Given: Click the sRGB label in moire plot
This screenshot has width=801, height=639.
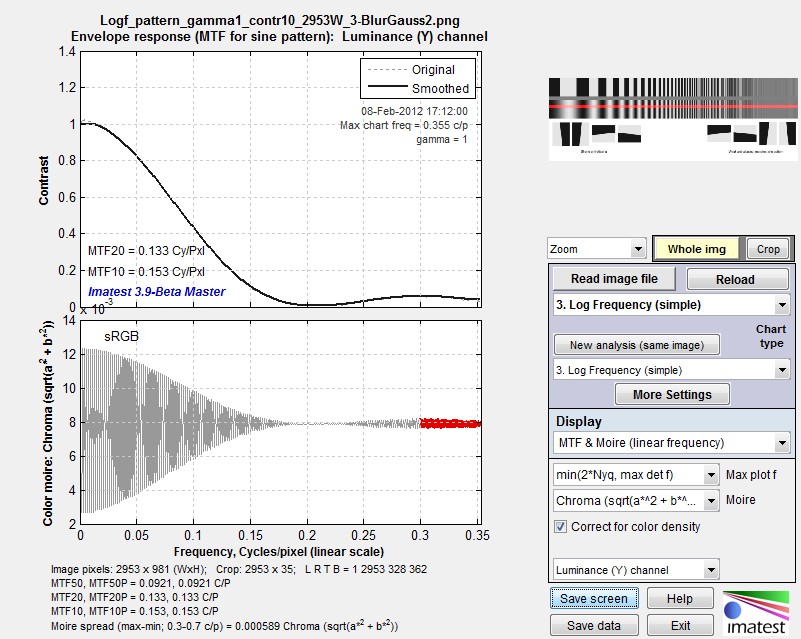Looking at the screenshot, I should [x=121, y=336].
